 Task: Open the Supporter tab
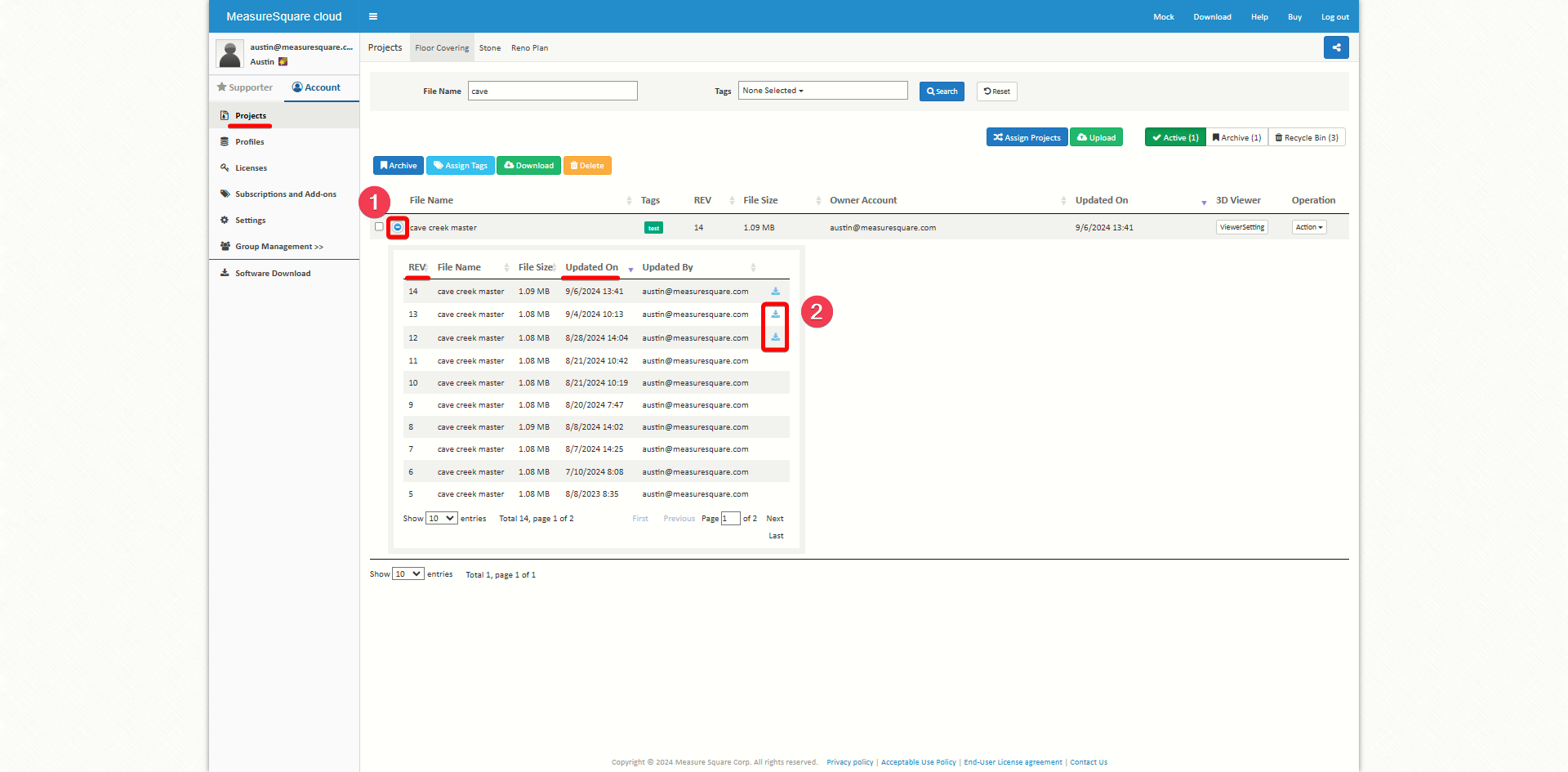(245, 87)
